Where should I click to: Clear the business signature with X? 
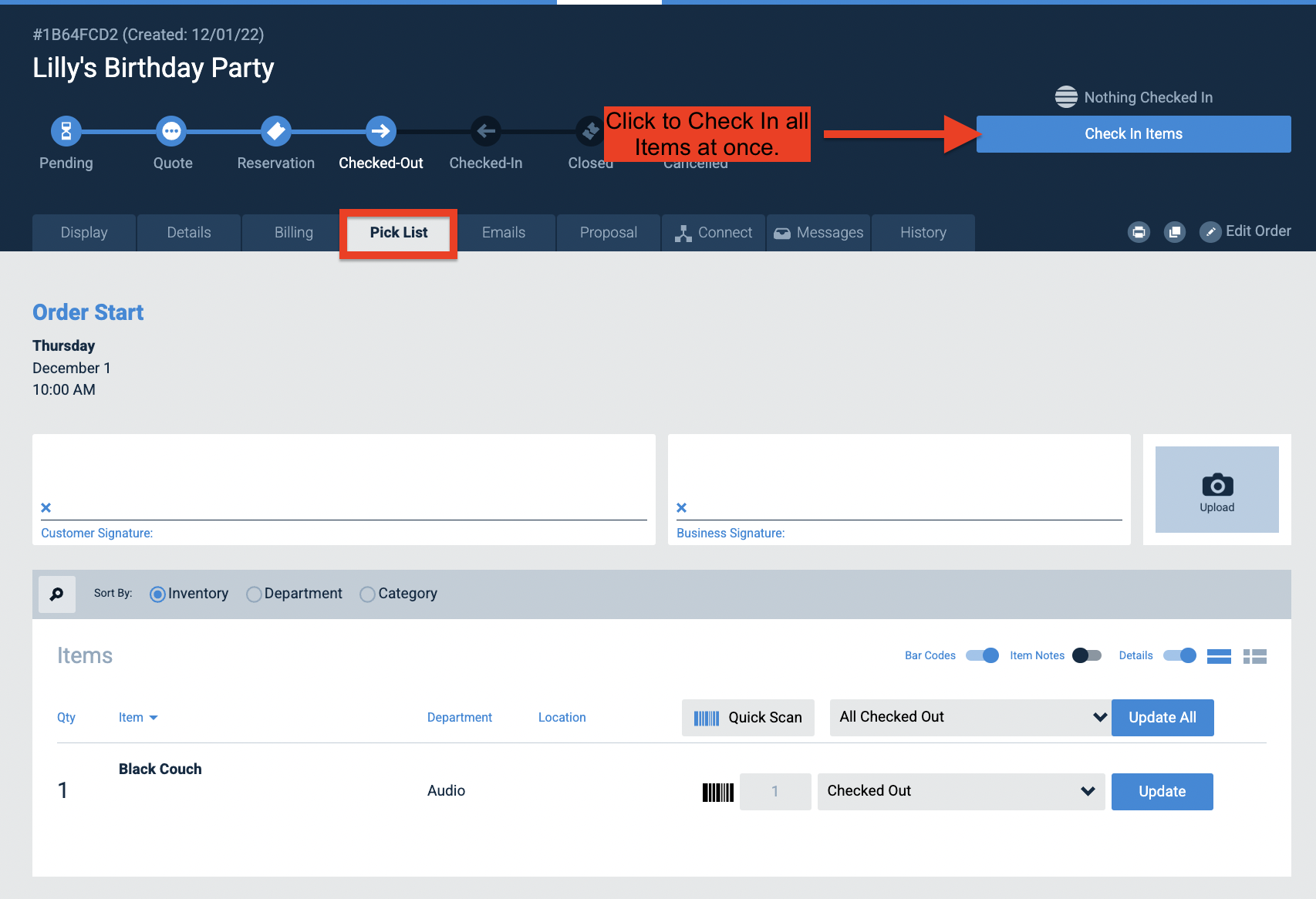click(x=682, y=507)
